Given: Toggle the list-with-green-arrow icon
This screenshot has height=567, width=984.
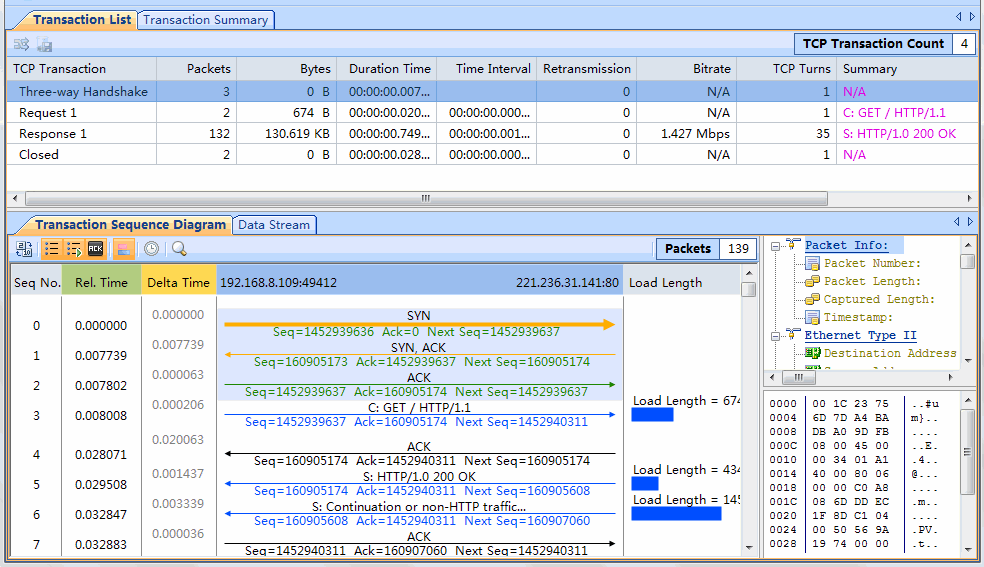Looking at the screenshot, I should pyautogui.click(x=74, y=249).
